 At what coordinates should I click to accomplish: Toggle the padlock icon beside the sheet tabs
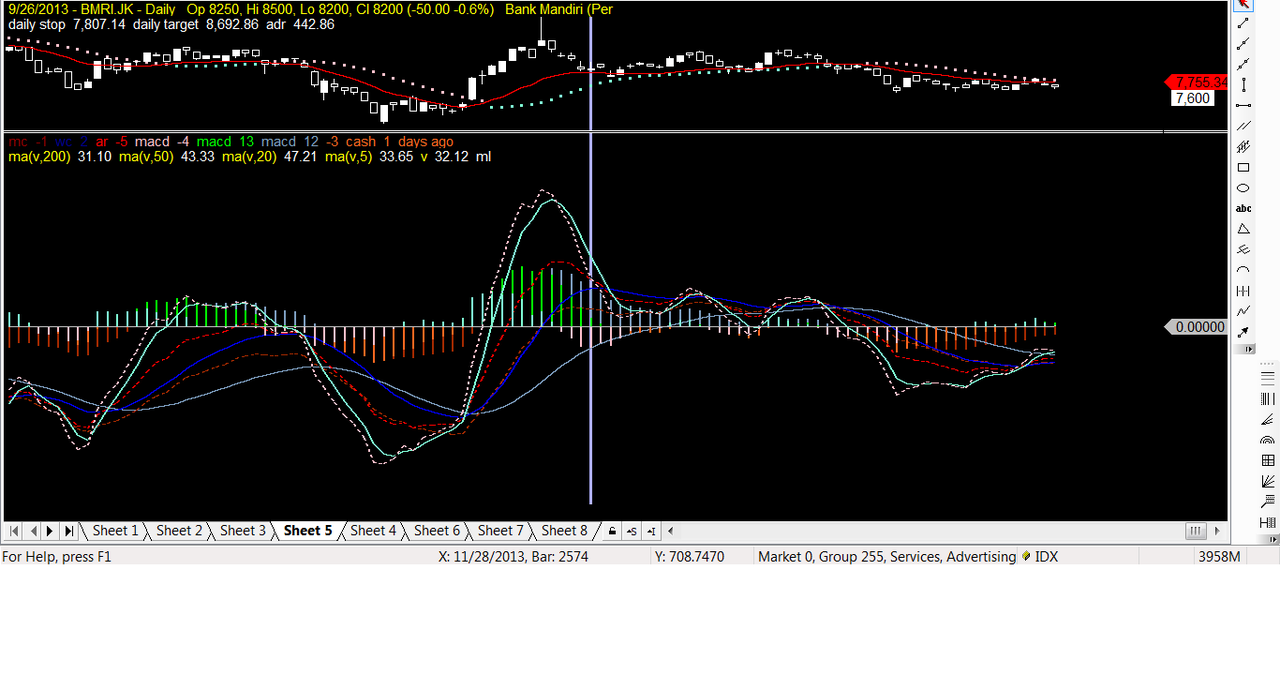click(611, 531)
